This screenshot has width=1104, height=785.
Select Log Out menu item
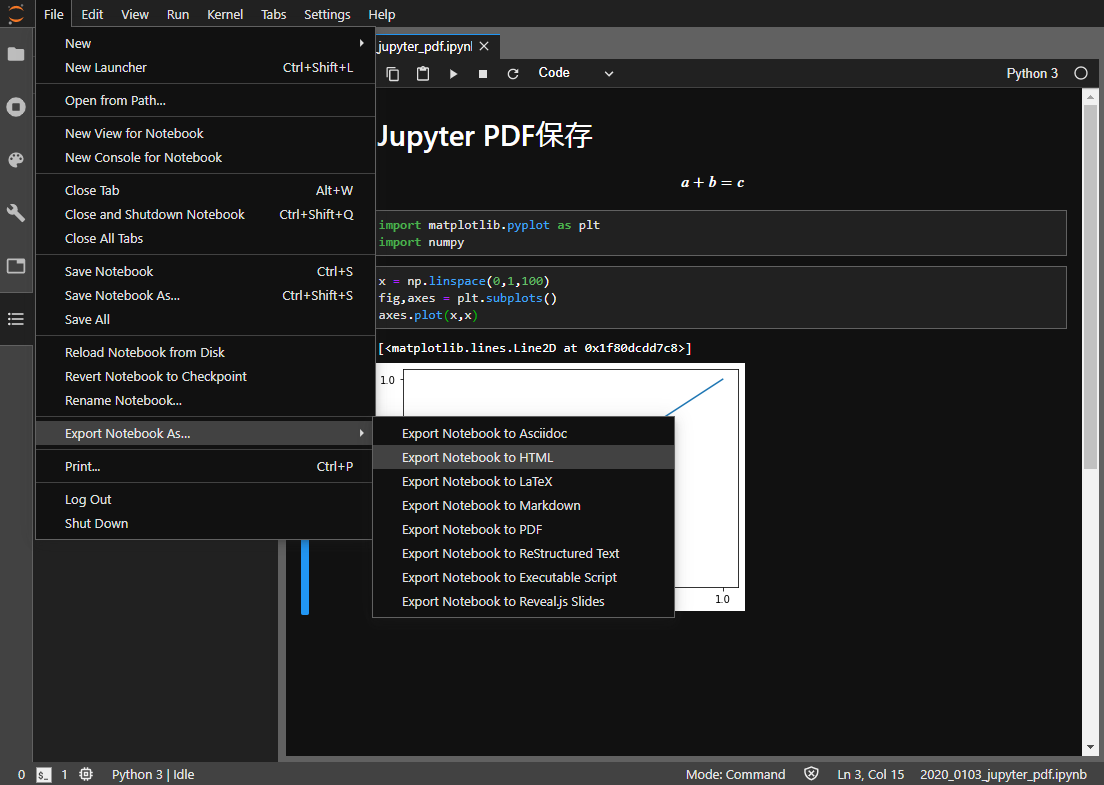(205, 500)
